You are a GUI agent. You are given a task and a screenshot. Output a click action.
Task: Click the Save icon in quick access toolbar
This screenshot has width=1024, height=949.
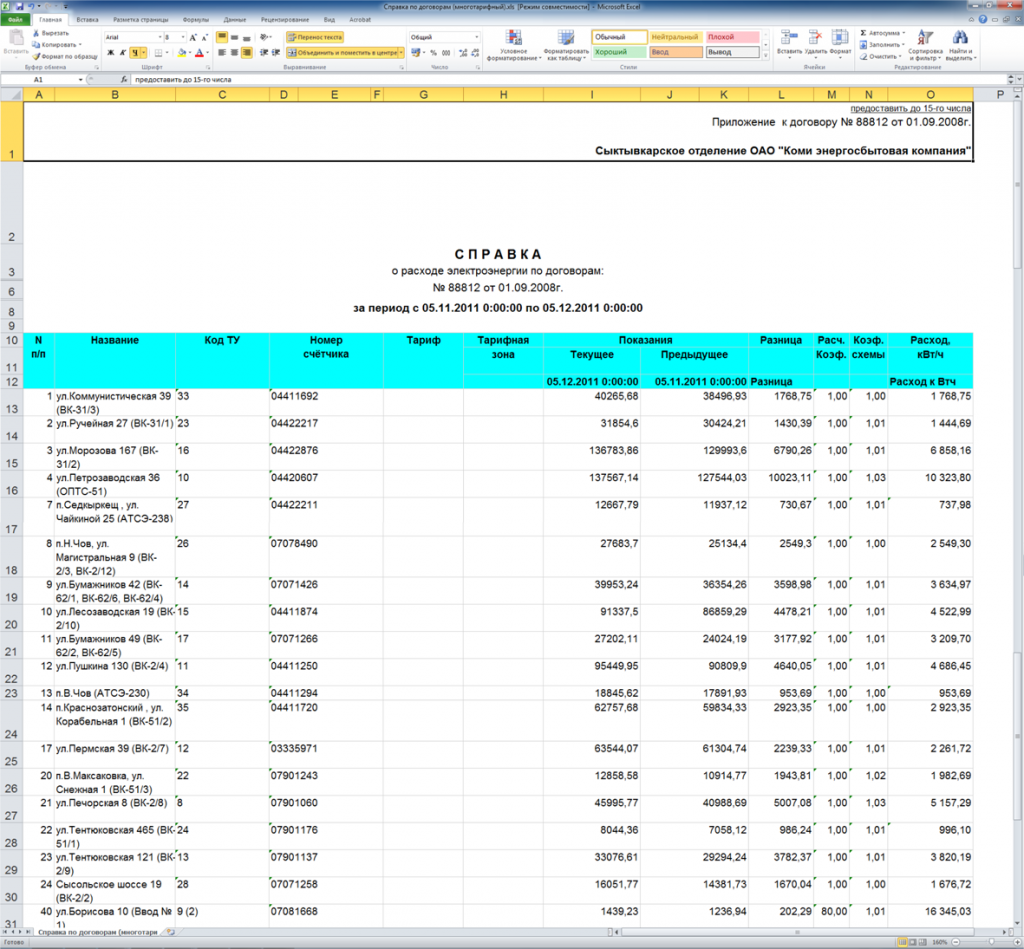[20, 7]
